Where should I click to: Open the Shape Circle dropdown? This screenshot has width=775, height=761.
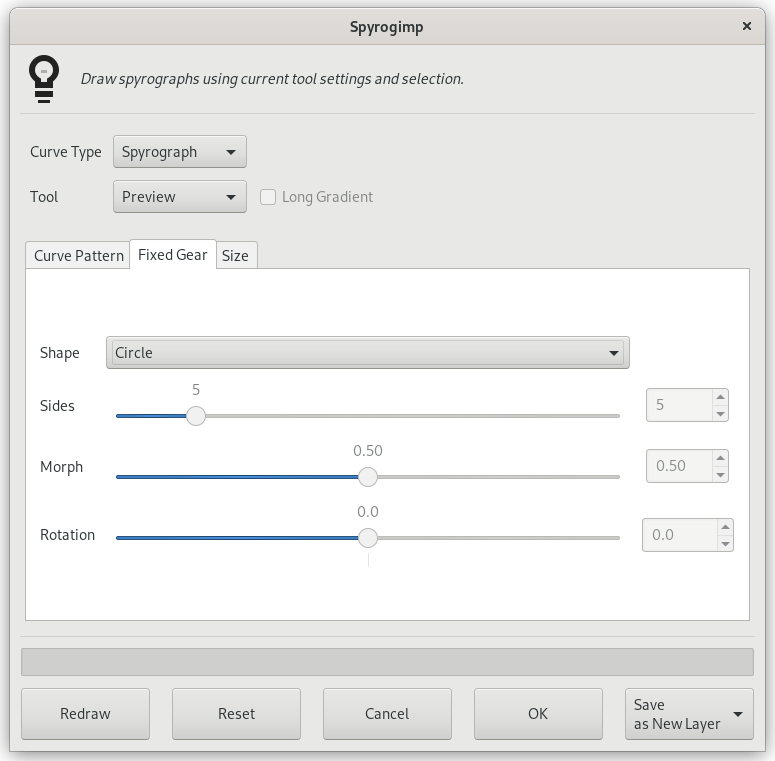click(x=368, y=353)
